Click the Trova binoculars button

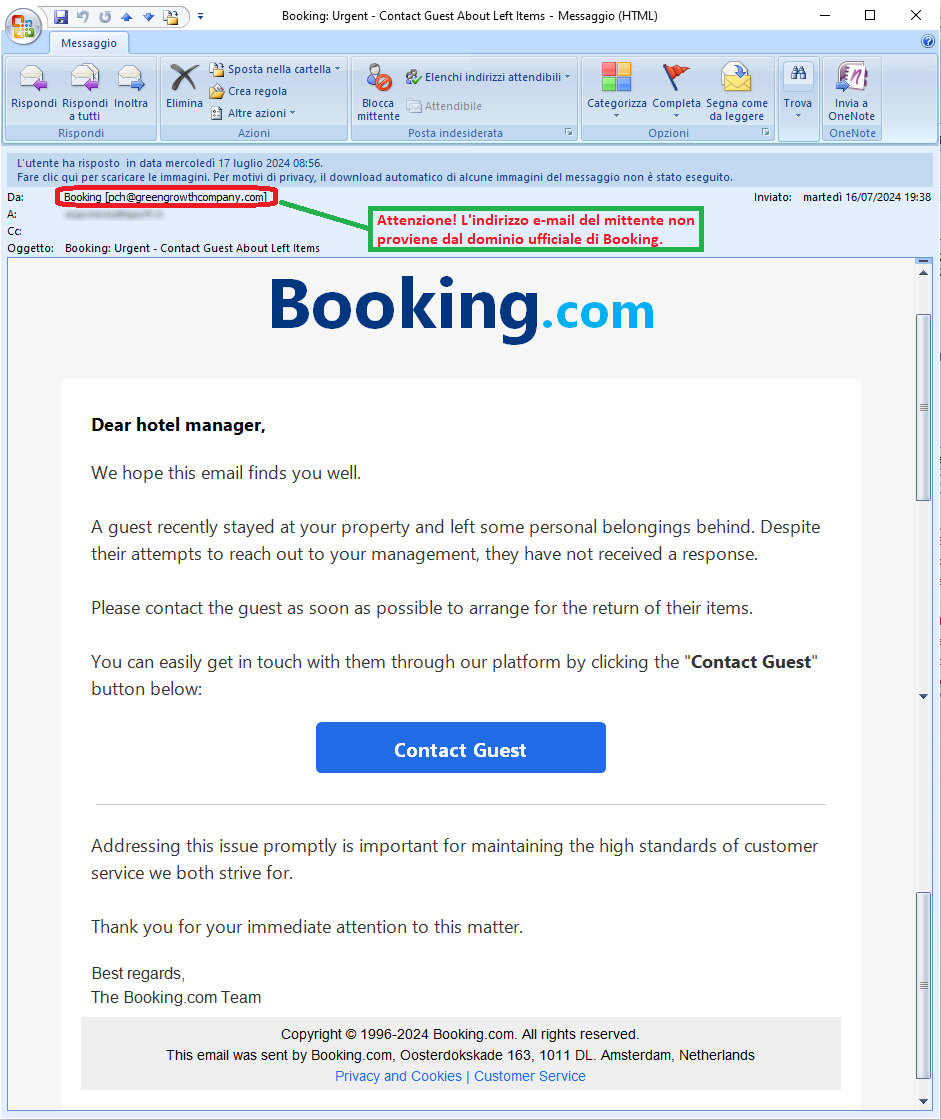point(798,91)
